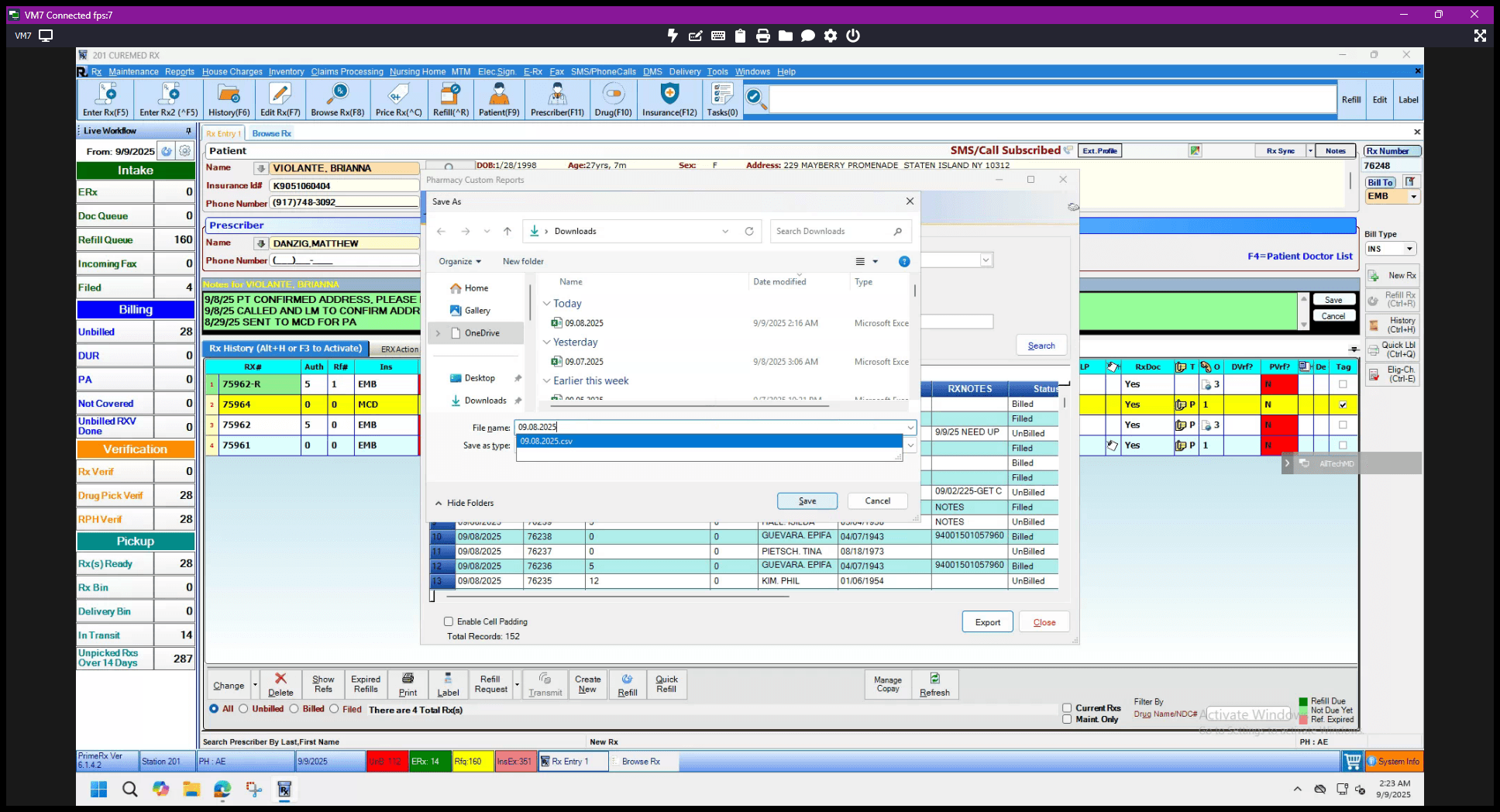Click the Refresh icon button

pos(934,685)
